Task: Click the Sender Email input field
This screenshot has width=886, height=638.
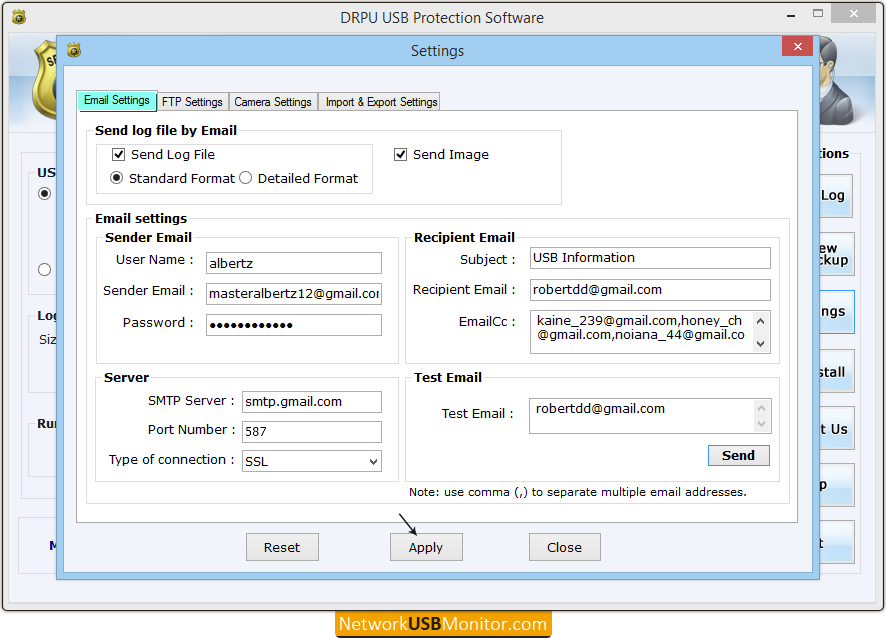Action: point(294,294)
